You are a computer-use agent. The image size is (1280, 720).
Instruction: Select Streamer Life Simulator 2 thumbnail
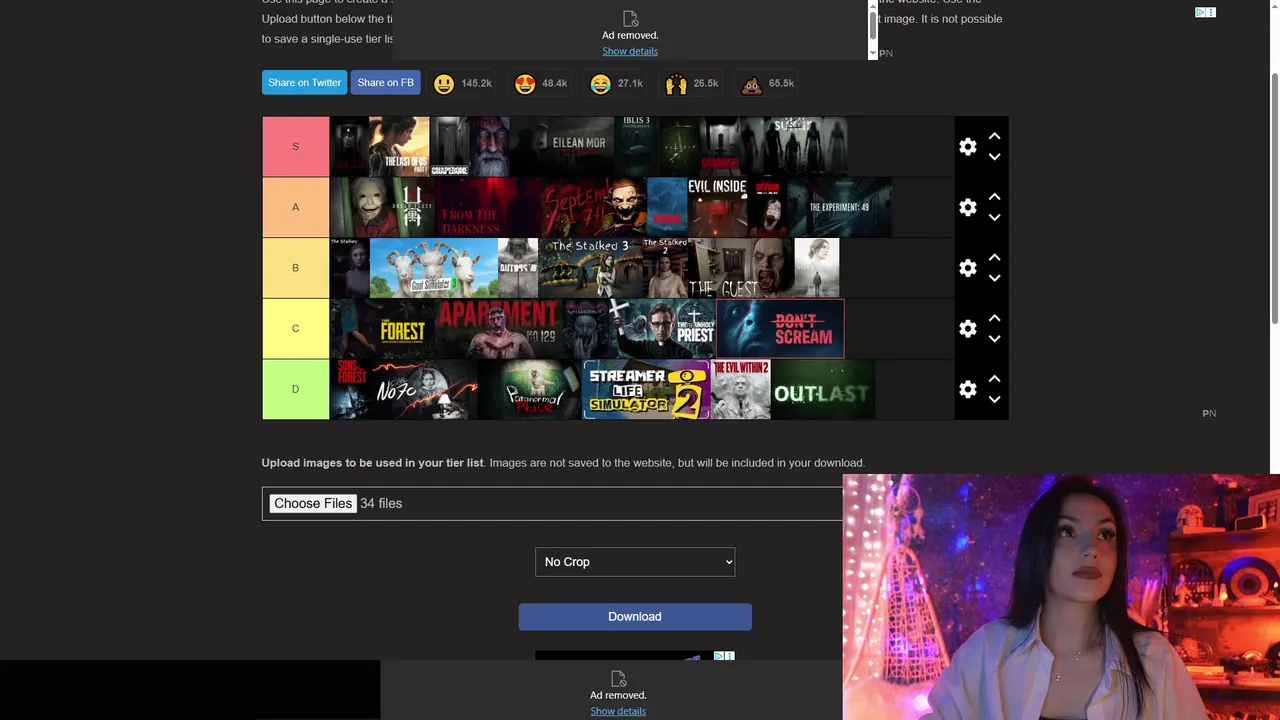(x=646, y=389)
